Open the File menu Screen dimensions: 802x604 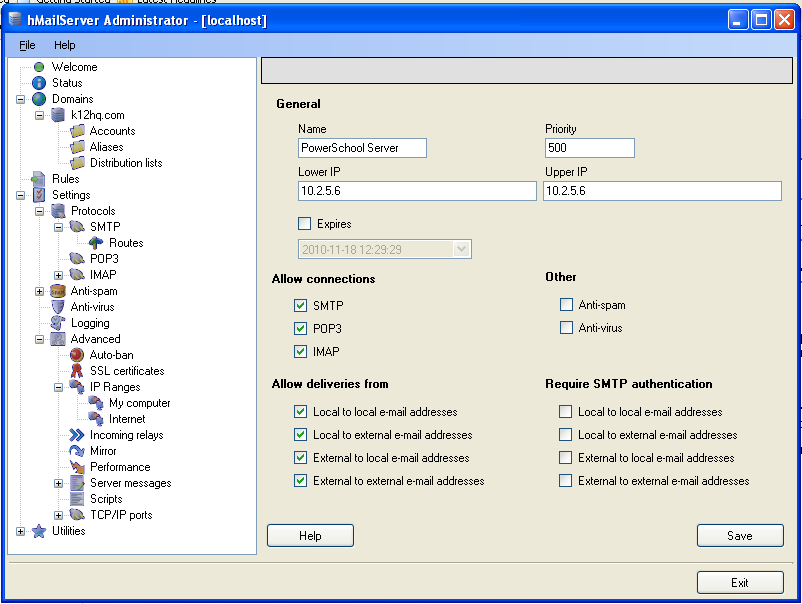point(27,45)
